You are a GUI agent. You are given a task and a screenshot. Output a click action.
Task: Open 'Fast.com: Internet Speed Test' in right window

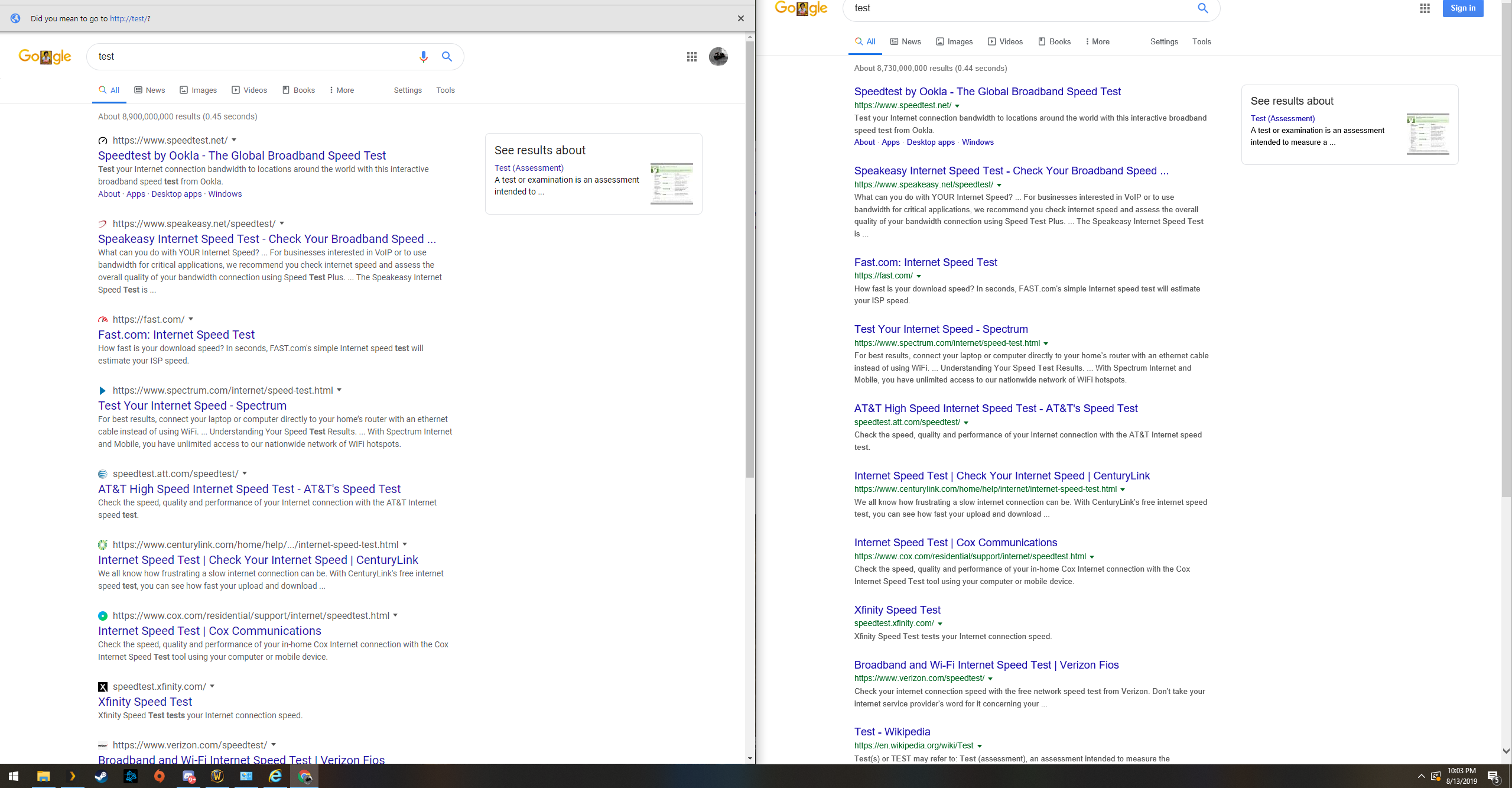tap(925, 262)
